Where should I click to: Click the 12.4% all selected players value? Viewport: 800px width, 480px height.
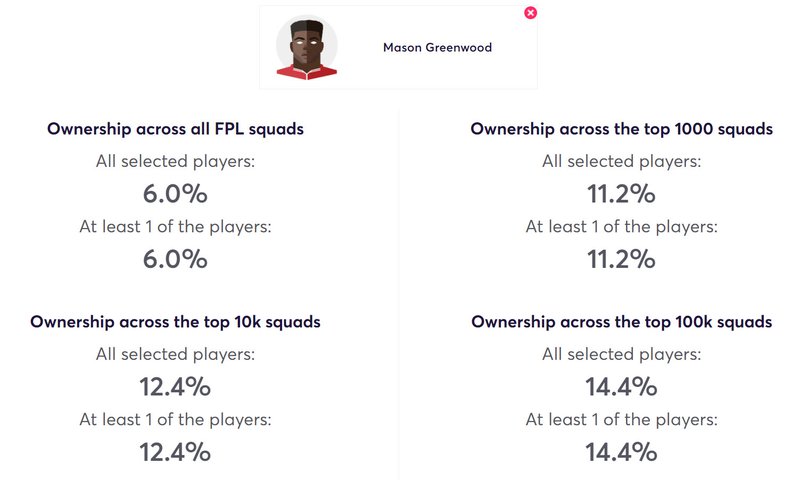click(175, 387)
